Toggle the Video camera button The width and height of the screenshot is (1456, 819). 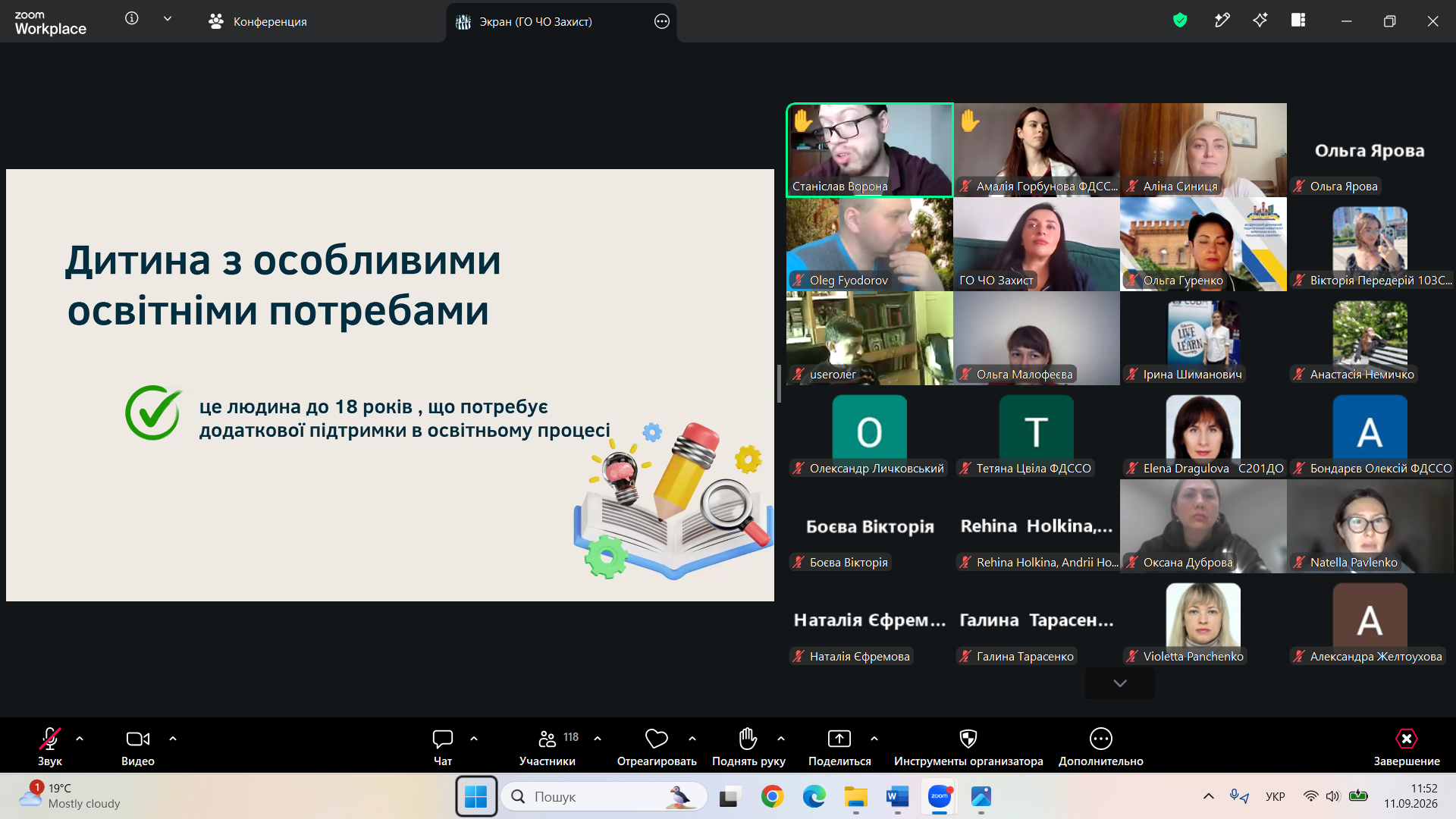click(138, 747)
